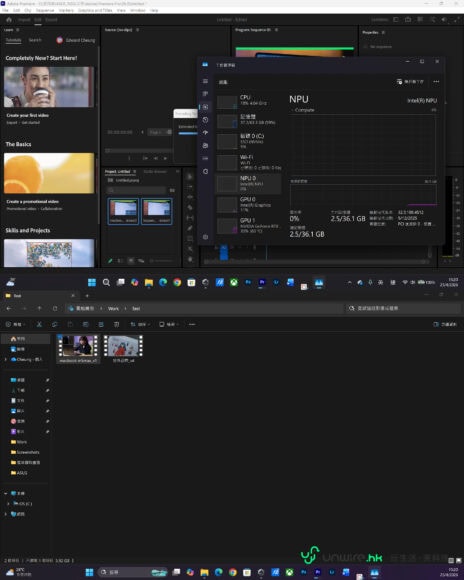Click the Cut scissors icon in Explorer toolbar
This screenshot has width=464, height=580.
point(39,324)
